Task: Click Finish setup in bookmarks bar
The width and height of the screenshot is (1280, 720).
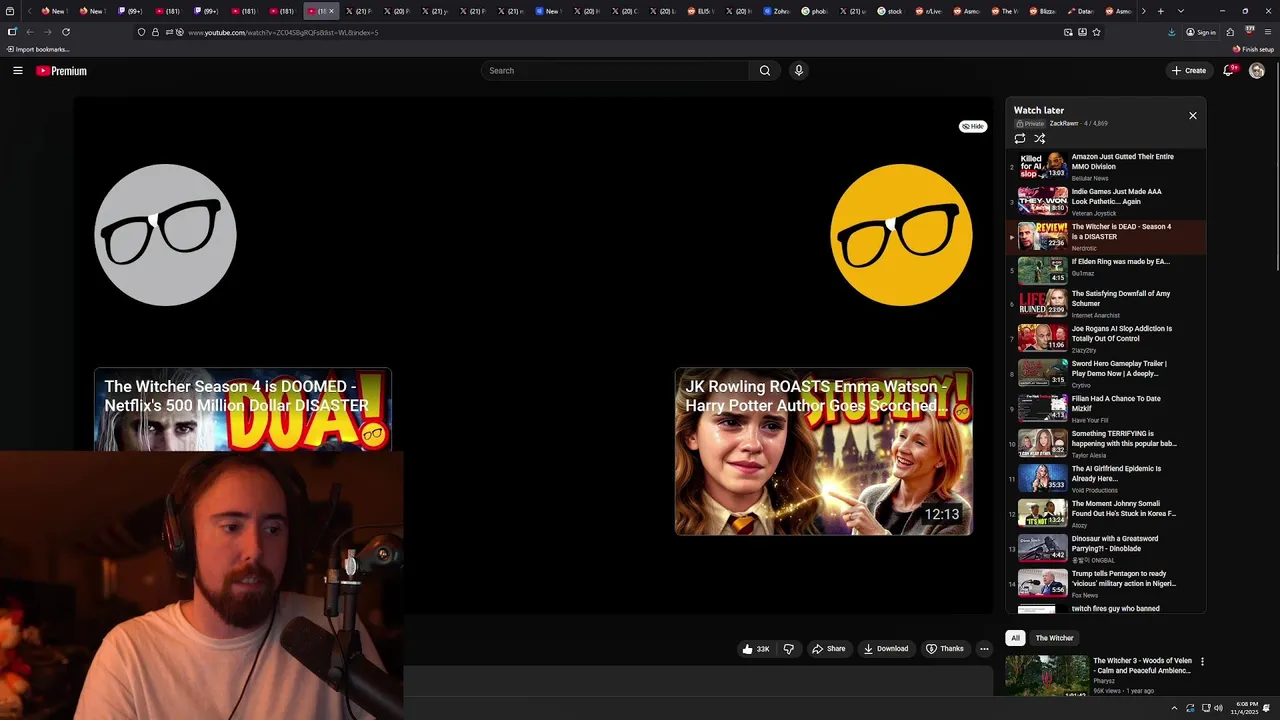Action: [x=1253, y=49]
